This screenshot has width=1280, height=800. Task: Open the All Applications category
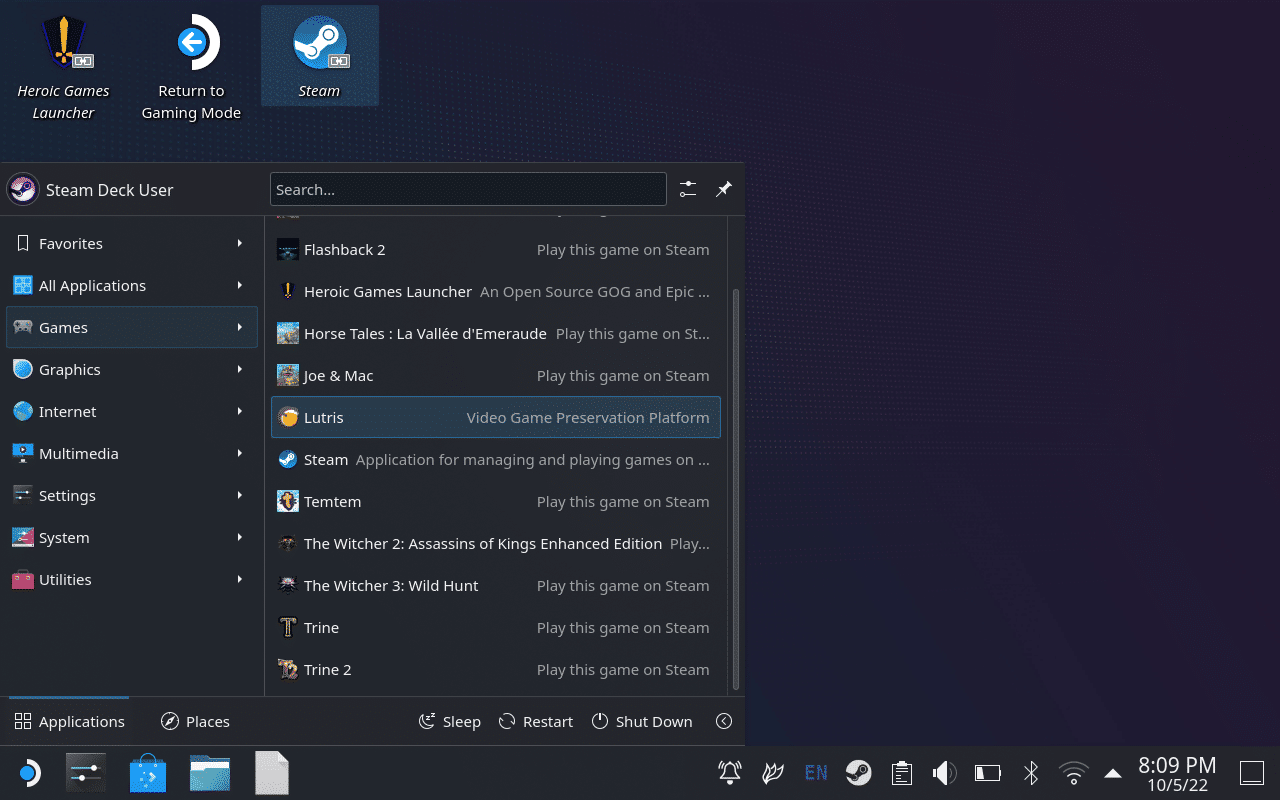pos(132,285)
